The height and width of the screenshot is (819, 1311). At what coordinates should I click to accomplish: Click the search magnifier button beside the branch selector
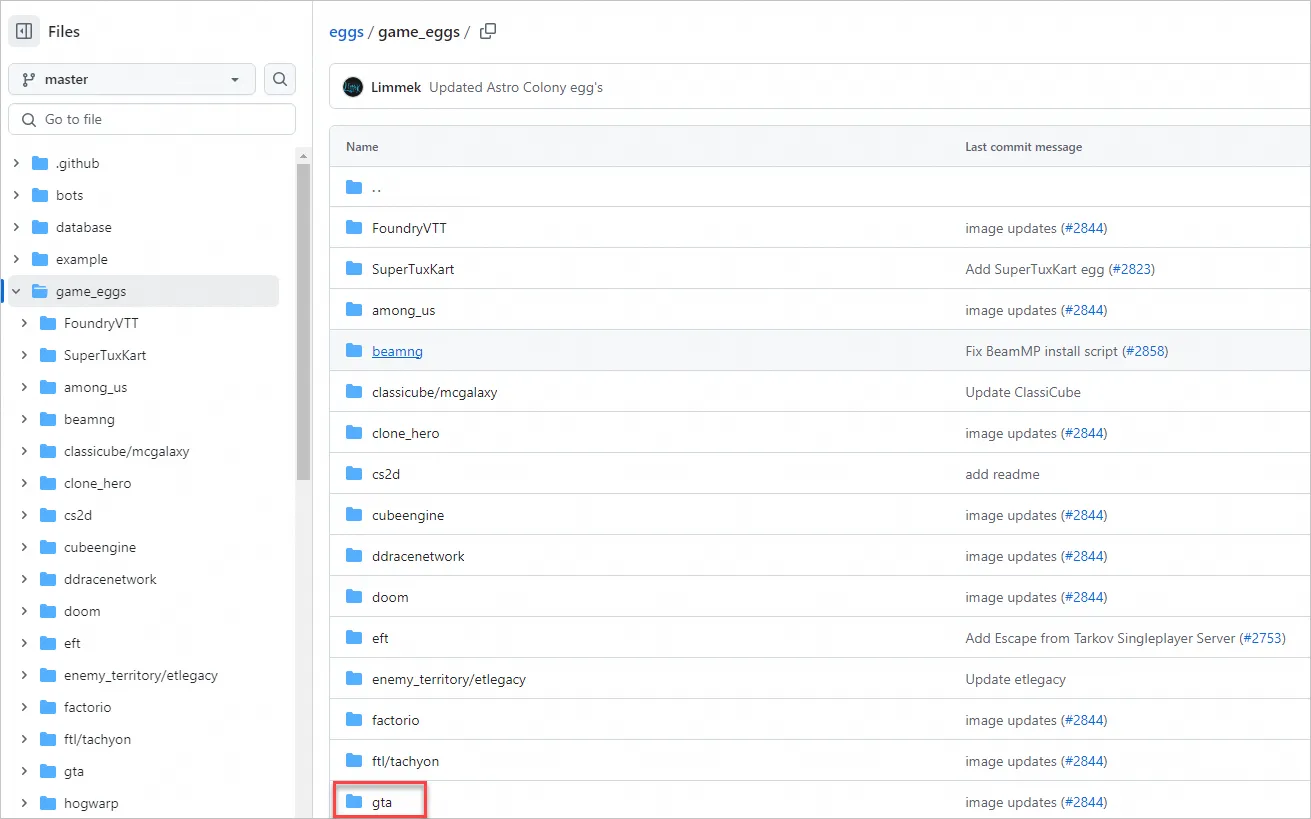tap(280, 79)
